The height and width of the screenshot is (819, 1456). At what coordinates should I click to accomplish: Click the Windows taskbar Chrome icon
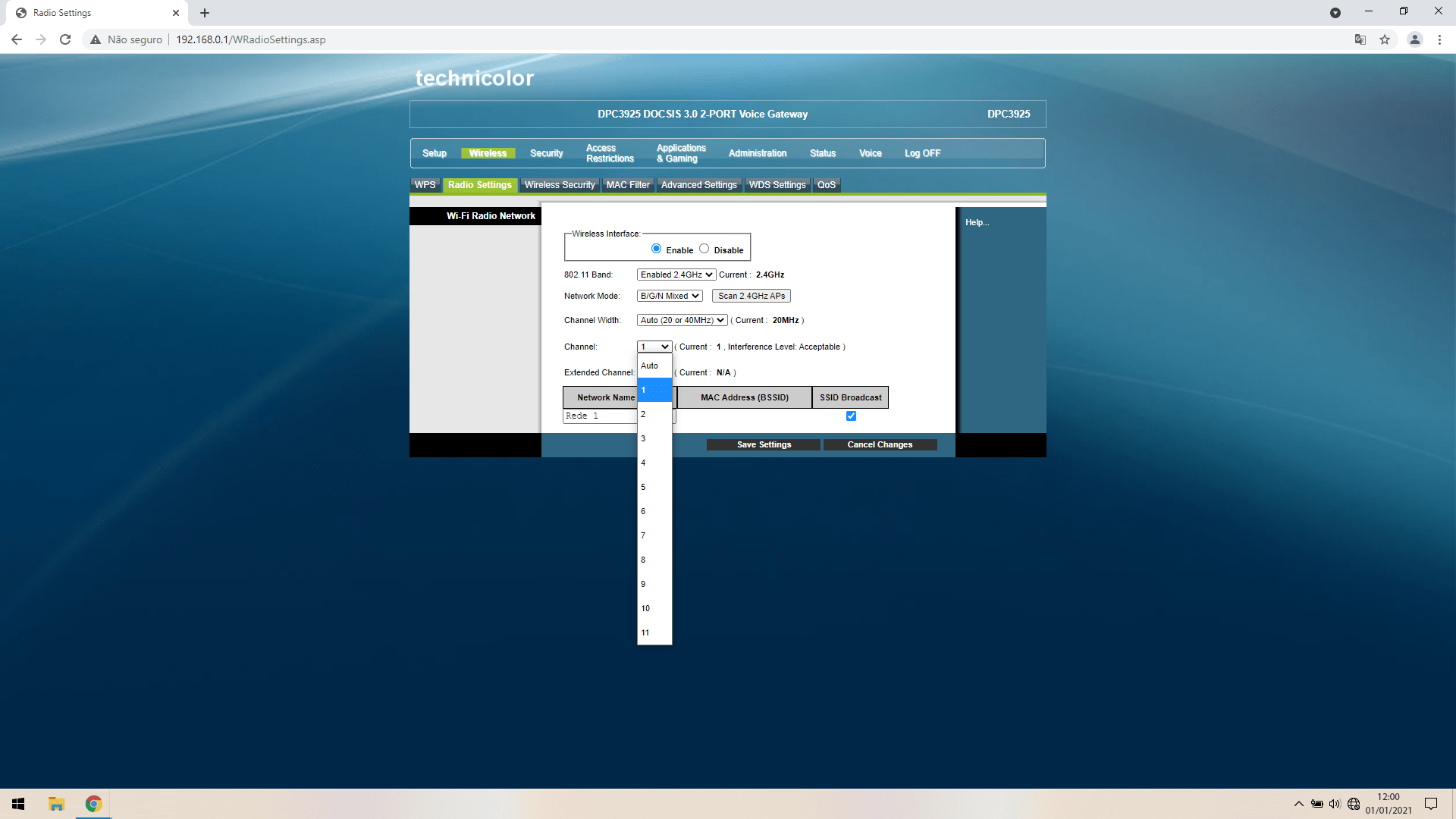pyautogui.click(x=92, y=804)
